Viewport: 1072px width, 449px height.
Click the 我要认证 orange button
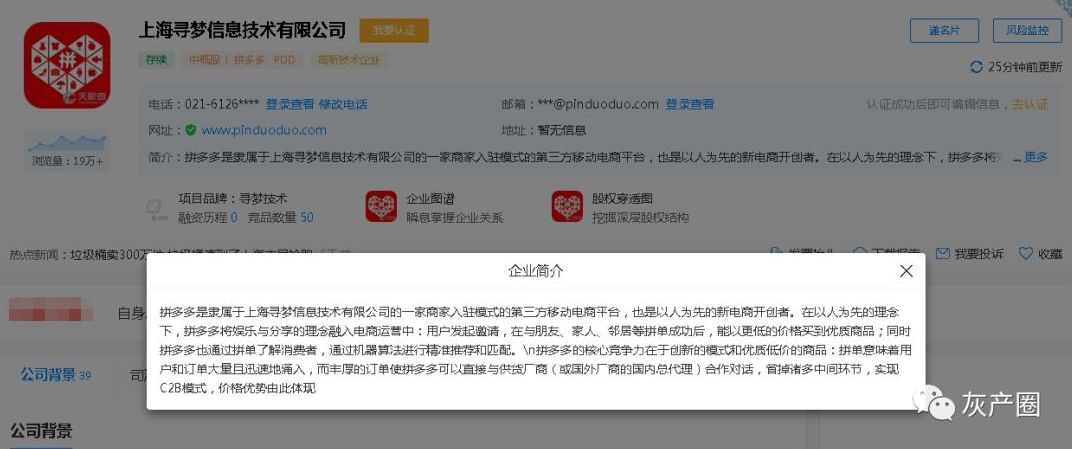point(394,31)
